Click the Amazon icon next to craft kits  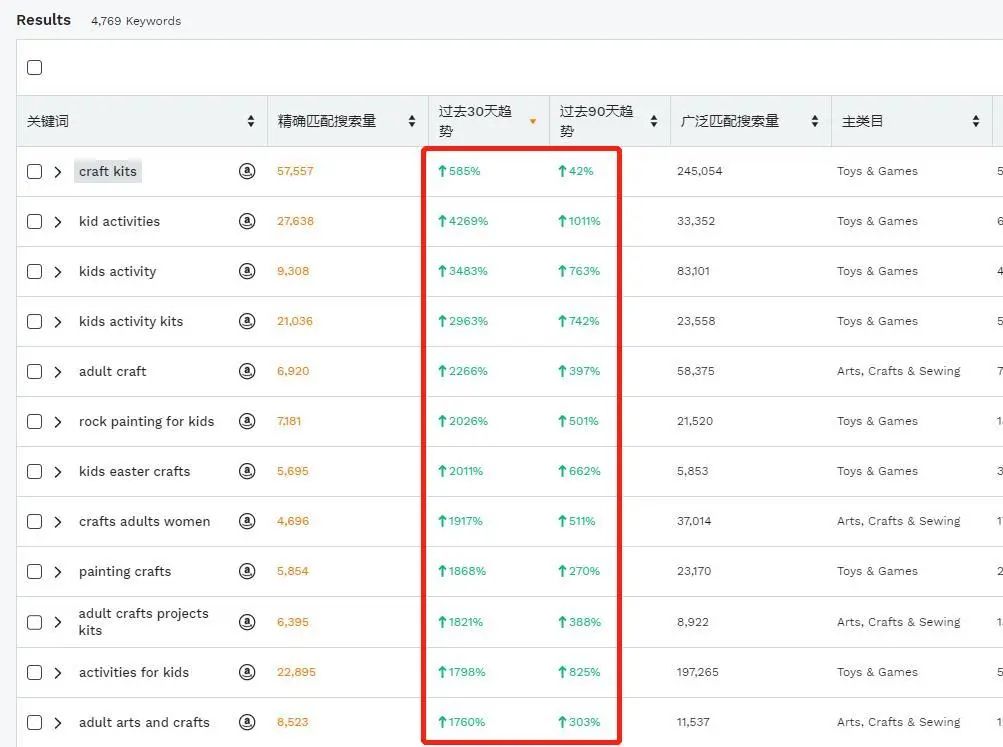(x=247, y=171)
